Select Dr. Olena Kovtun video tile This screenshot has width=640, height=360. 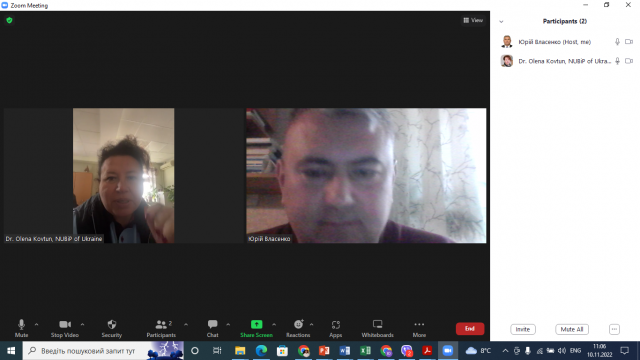(124, 176)
